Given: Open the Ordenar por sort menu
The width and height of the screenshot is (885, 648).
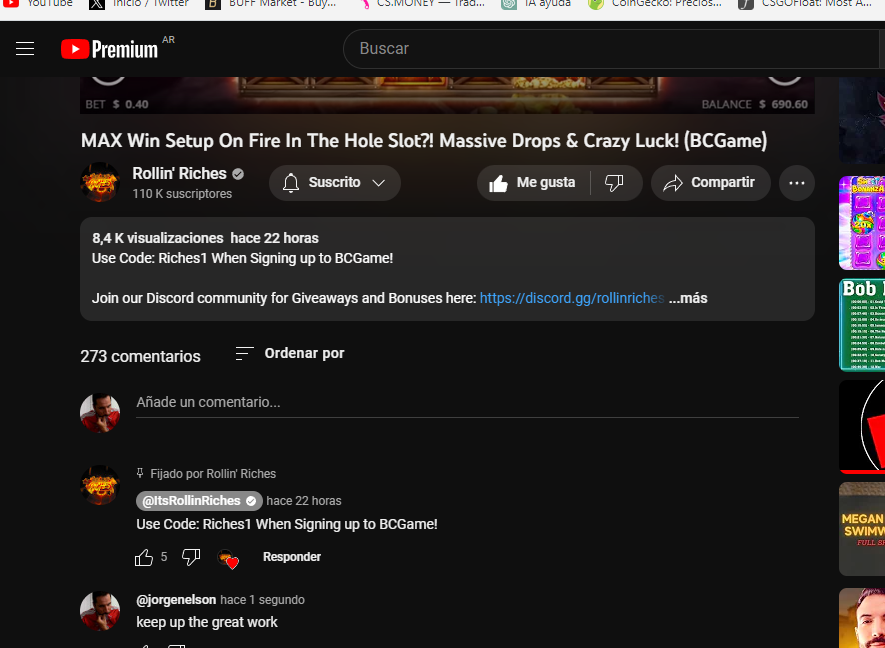Looking at the screenshot, I should click(290, 353).
